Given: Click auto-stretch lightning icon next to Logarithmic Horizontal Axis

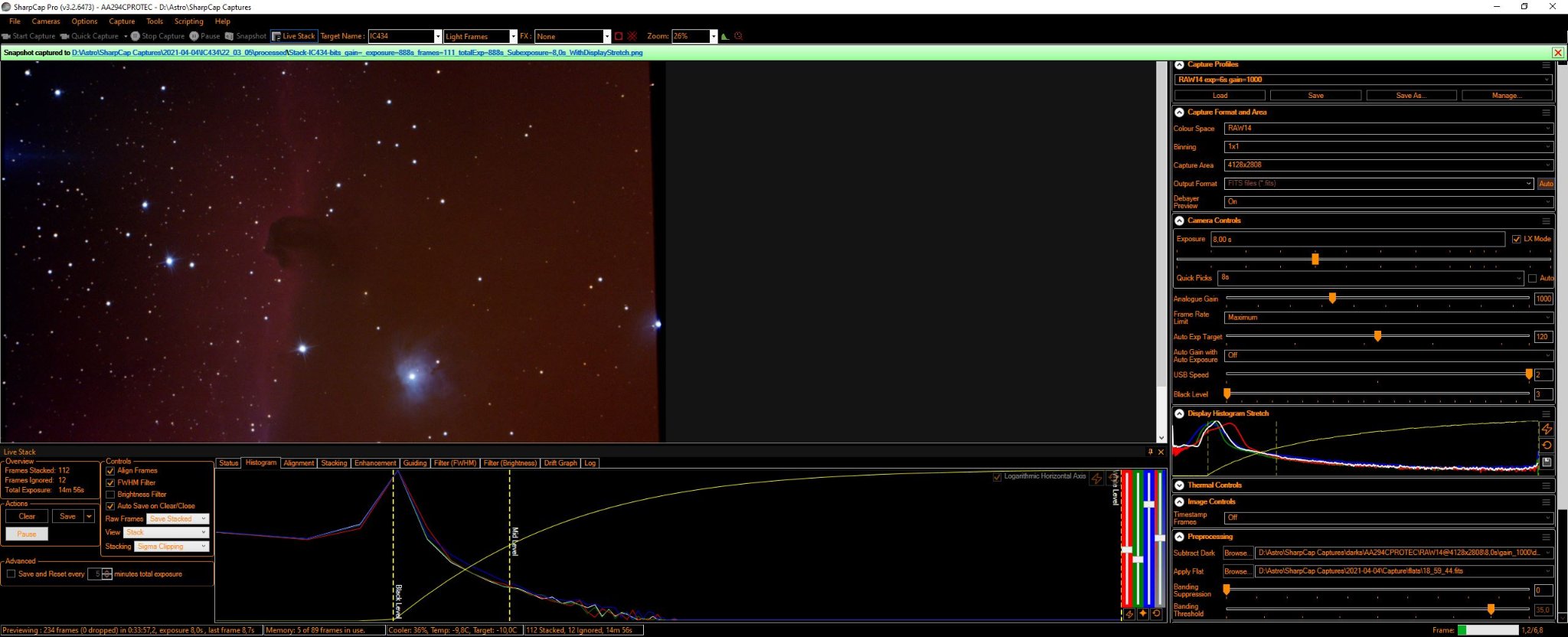Looking at the screenshot, I should tap(1096, 479).
